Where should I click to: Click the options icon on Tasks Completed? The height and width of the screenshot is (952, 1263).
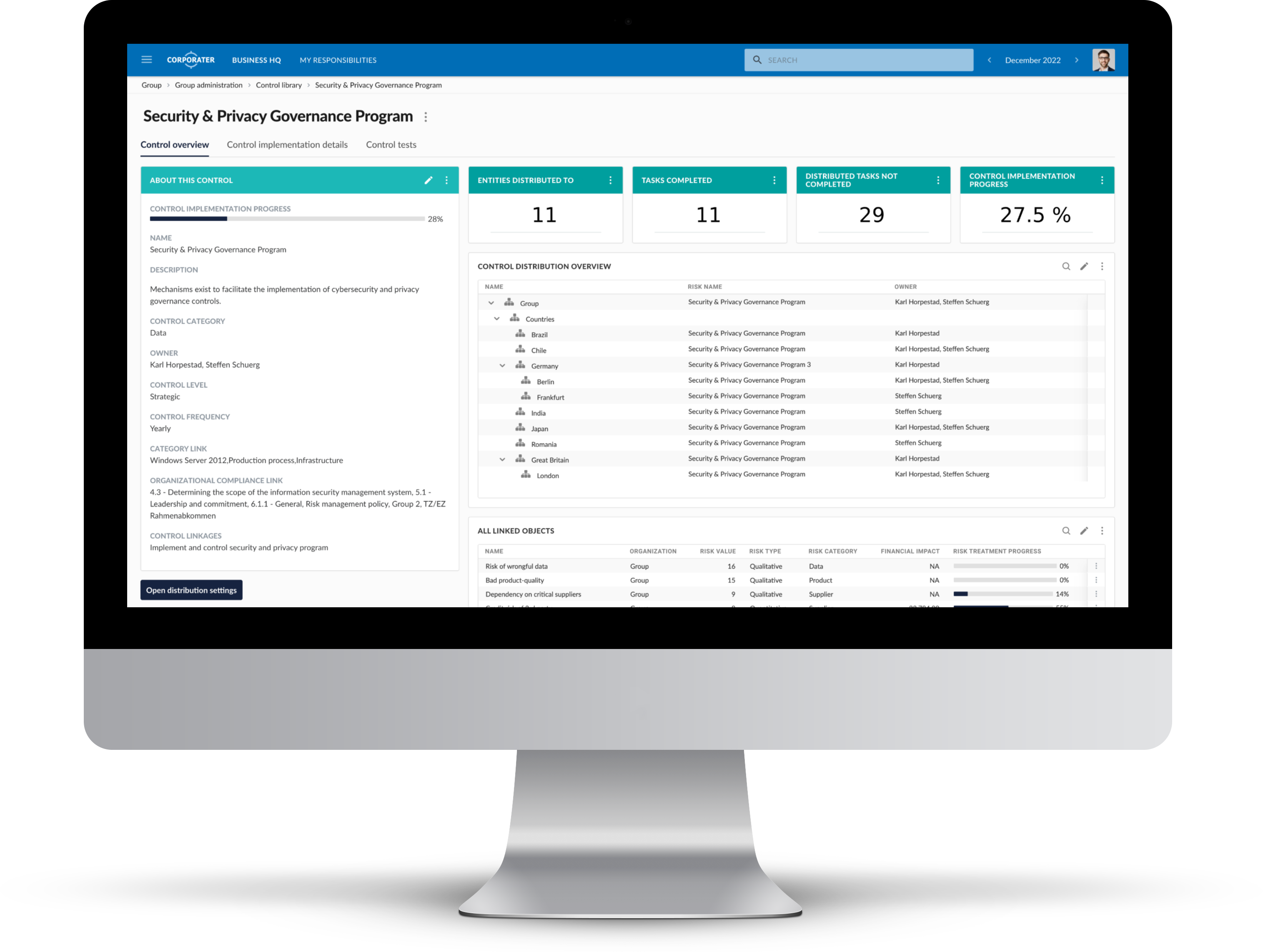click(774, 180)
